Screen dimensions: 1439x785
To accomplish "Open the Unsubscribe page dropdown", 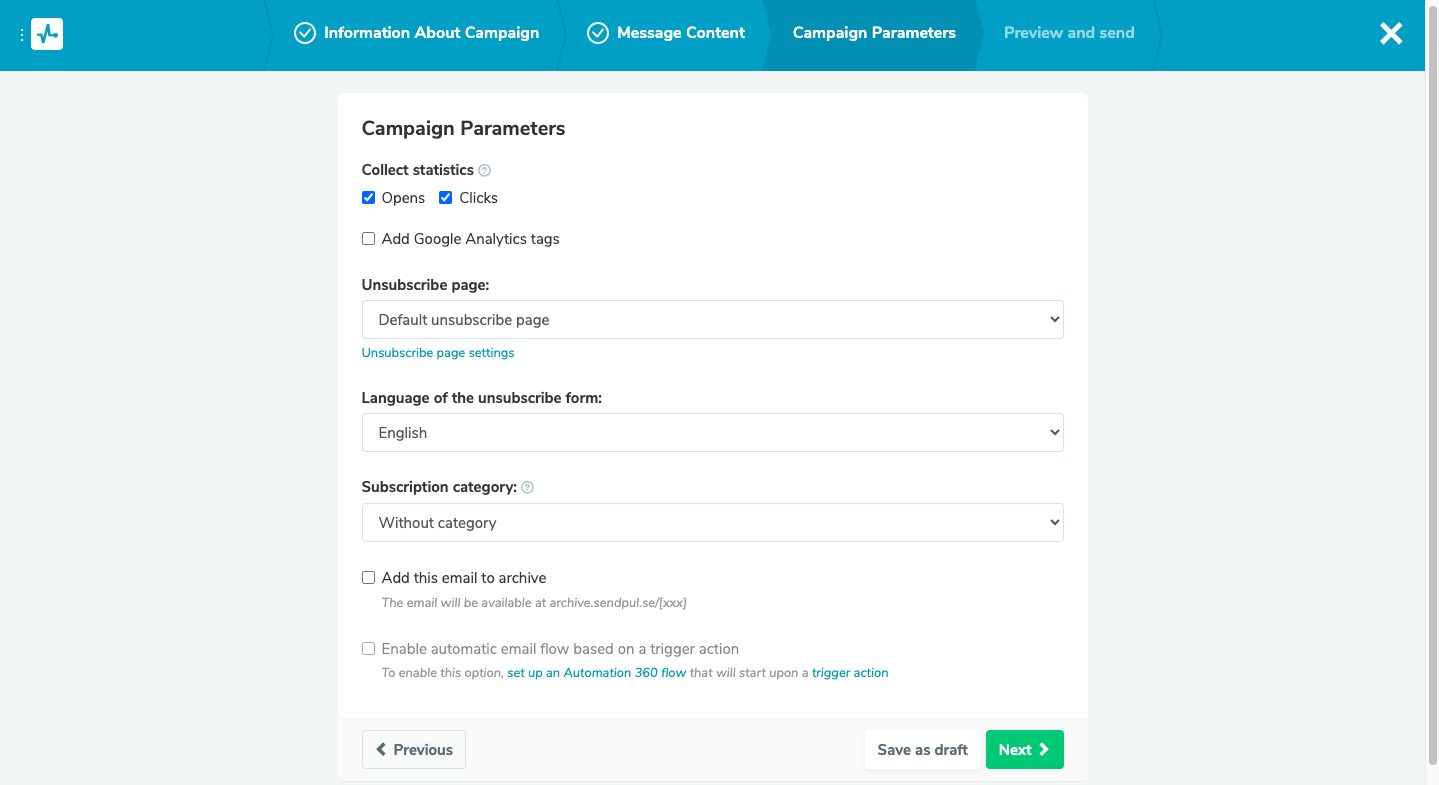I will click(x=712, y=320).
